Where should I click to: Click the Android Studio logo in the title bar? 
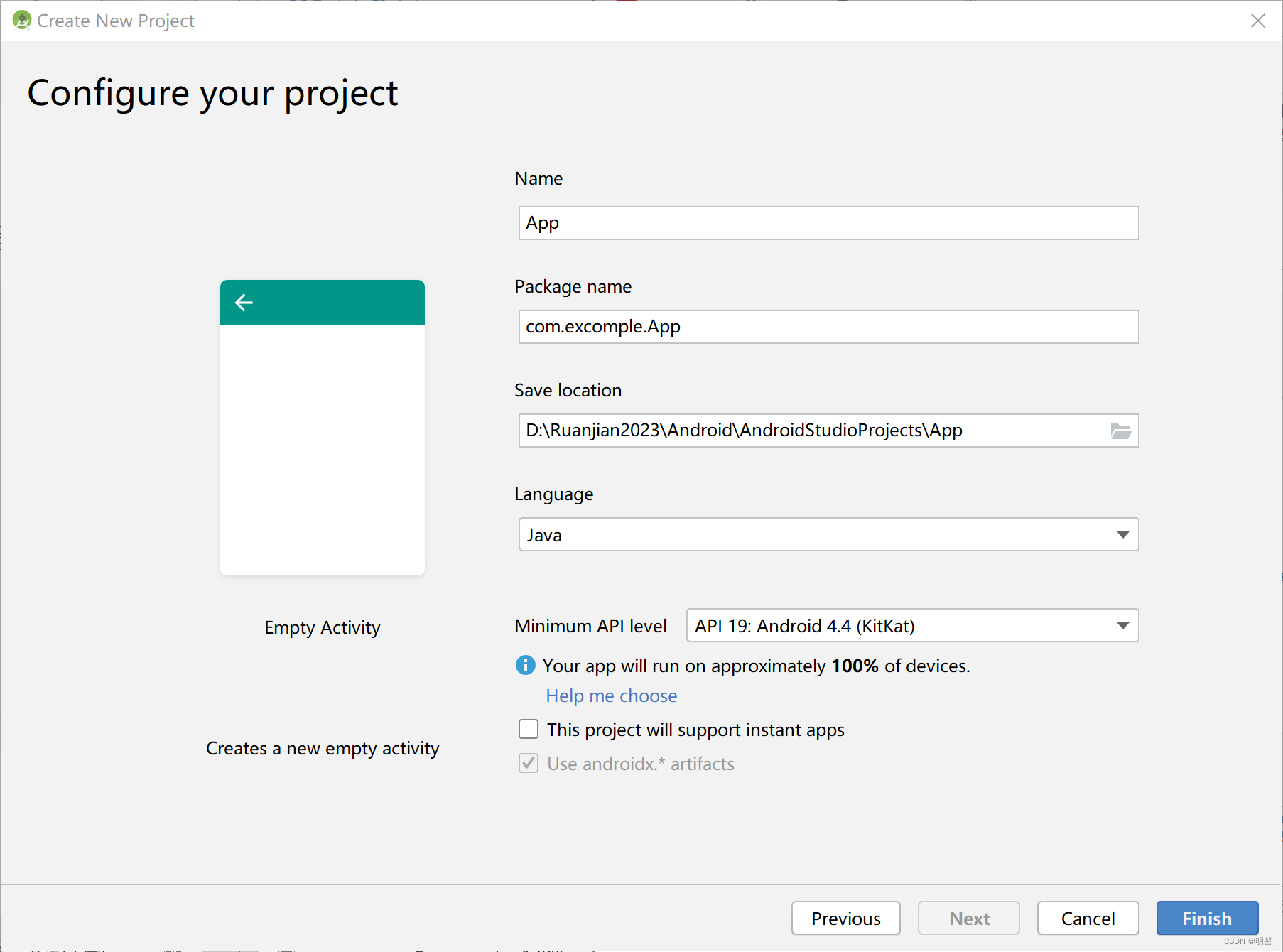[x=22, y=21]
